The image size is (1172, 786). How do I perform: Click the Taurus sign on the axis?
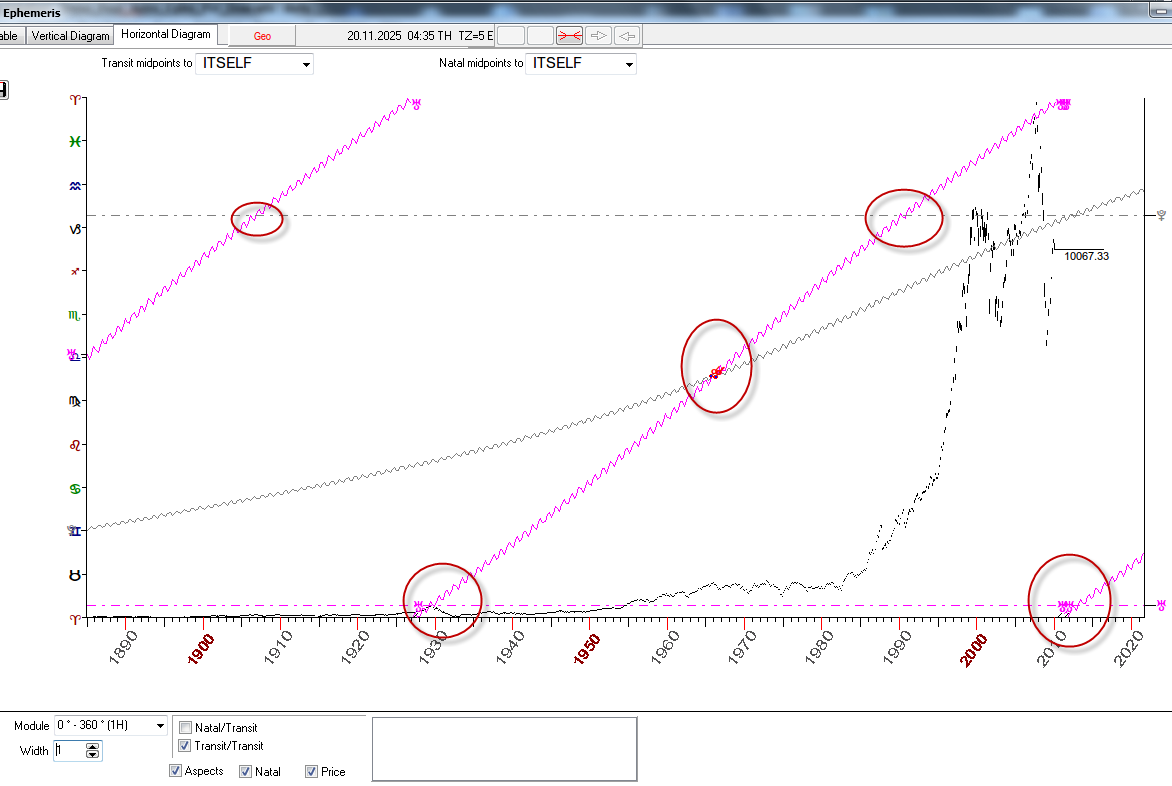pyautogui.click(x=74, y=575)
